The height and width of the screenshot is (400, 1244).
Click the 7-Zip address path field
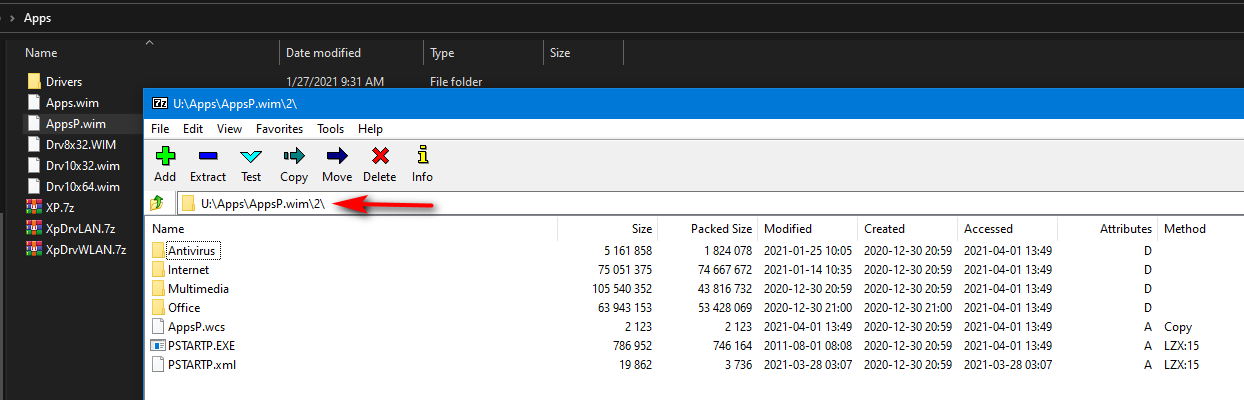708,203
